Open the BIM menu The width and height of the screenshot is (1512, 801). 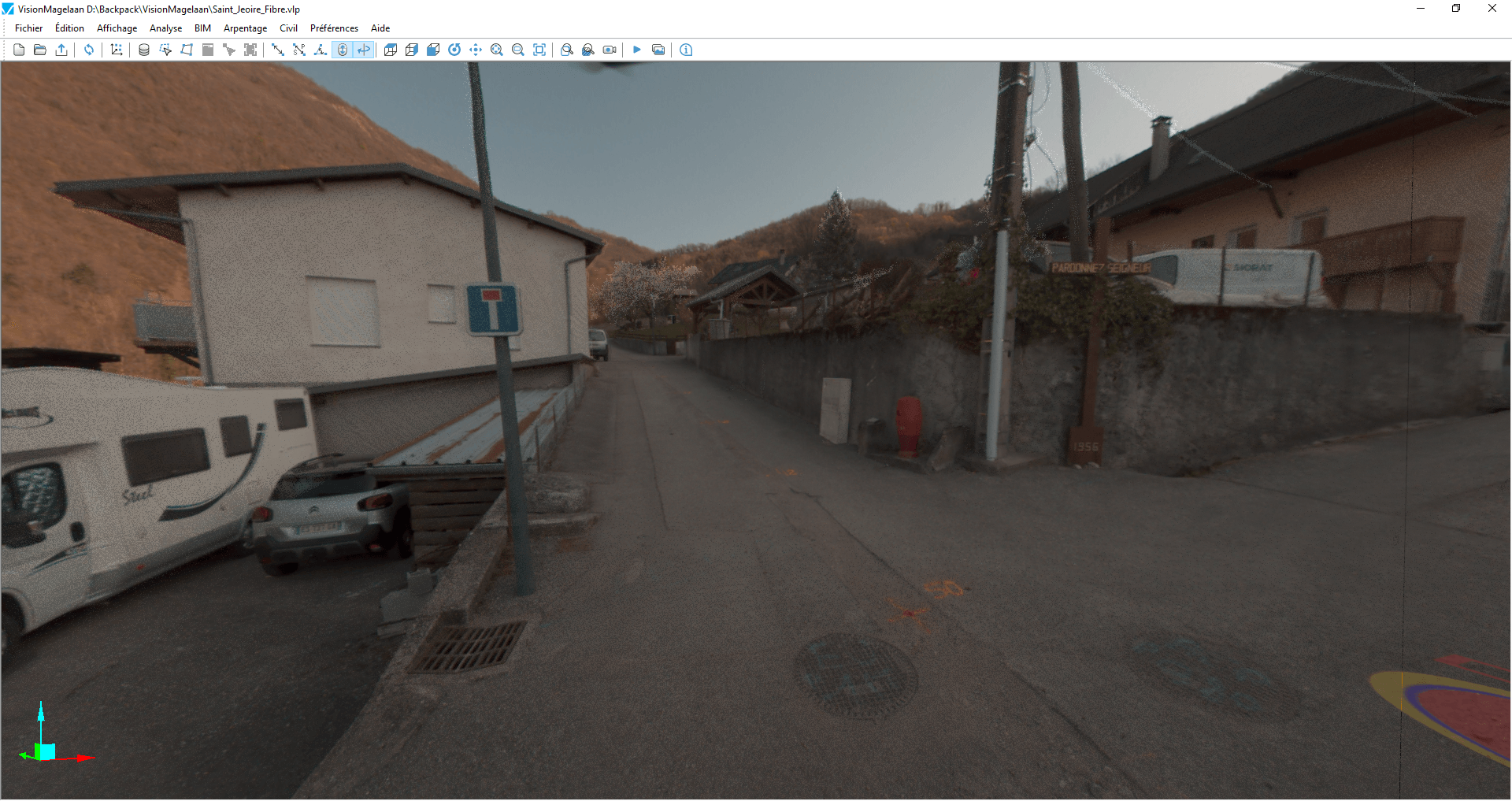[x=202, y=28]
